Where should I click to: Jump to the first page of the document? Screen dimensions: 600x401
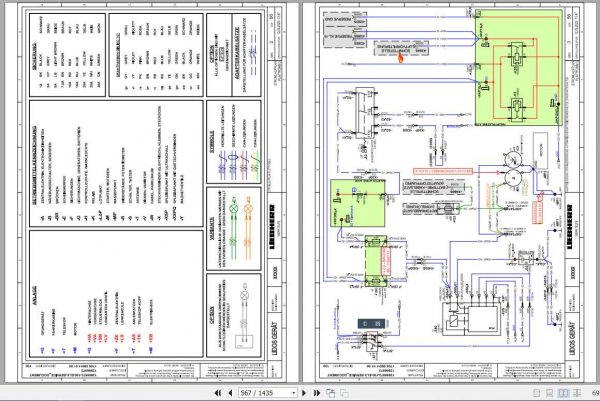click(218, 393)
